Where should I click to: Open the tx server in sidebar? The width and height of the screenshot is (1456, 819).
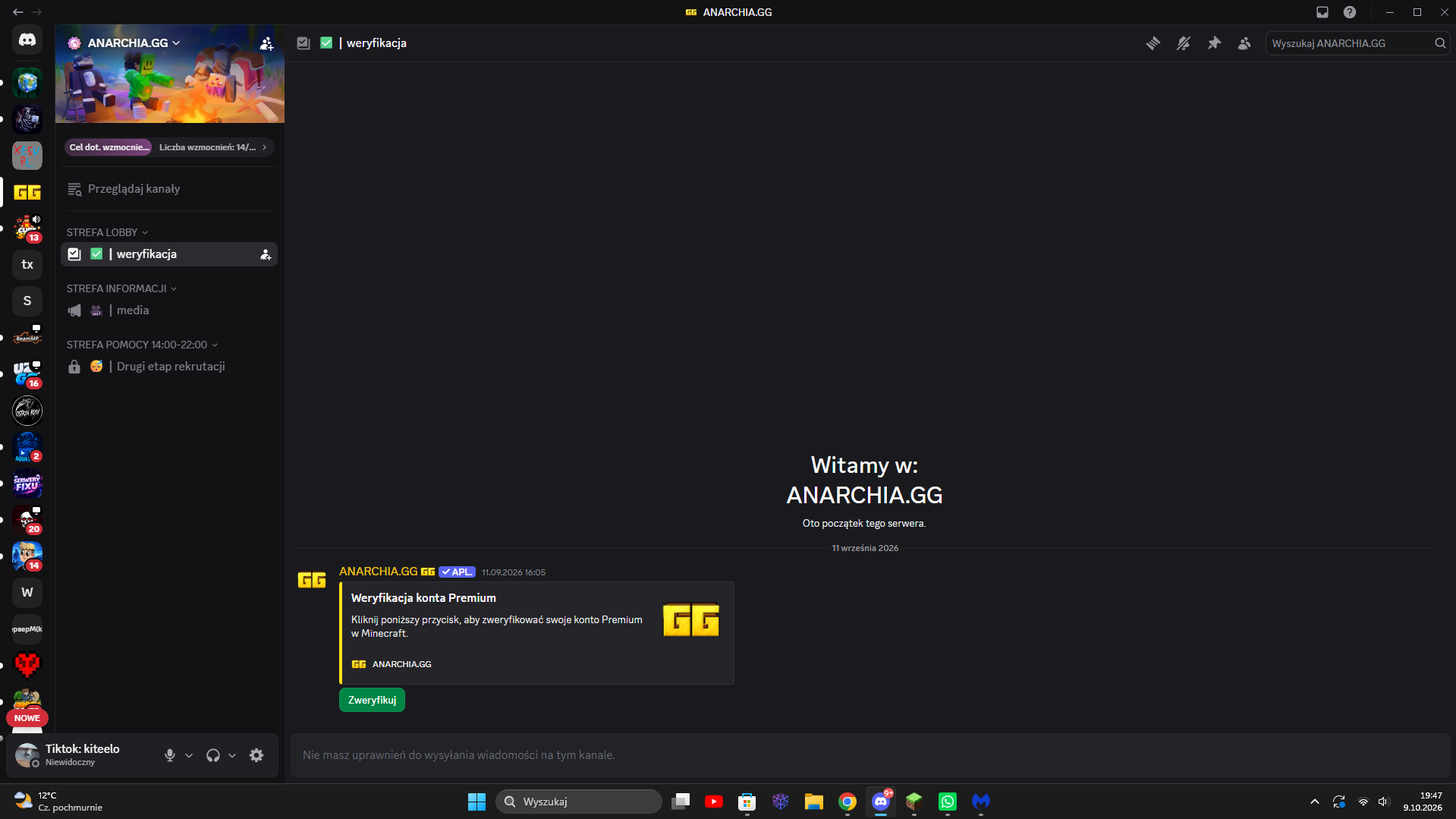pos(27,264)
